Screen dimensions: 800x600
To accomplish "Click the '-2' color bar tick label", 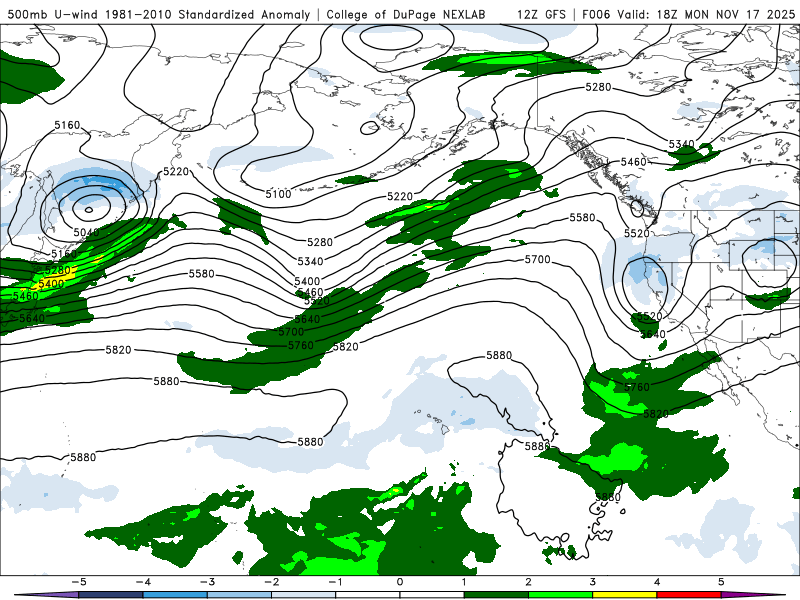I will coord(271,582).
